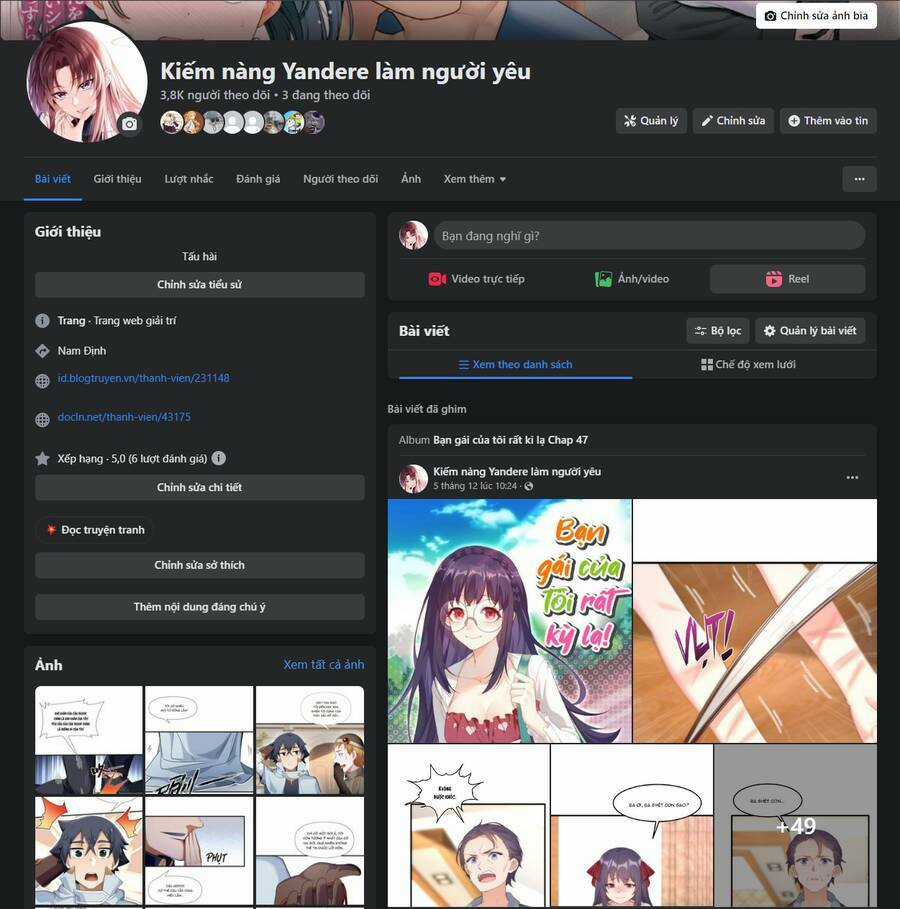Open Quản lý bài viết settings
Image resolution: width=900 pixels, height=909 pixels.
click(x=810, y=331)
